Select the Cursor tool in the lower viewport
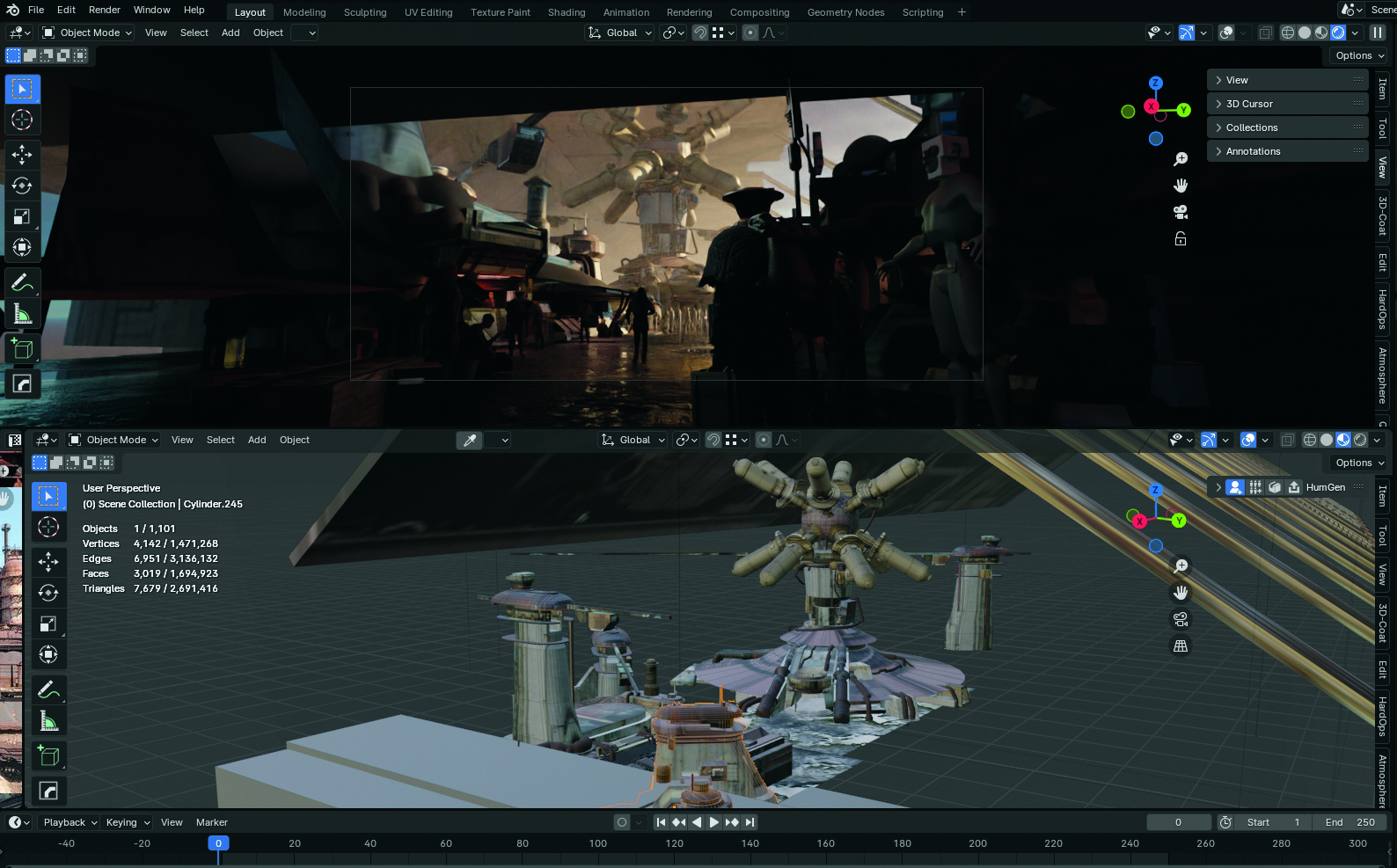Viewport: 1397px width, 868px height. [48, 527]
